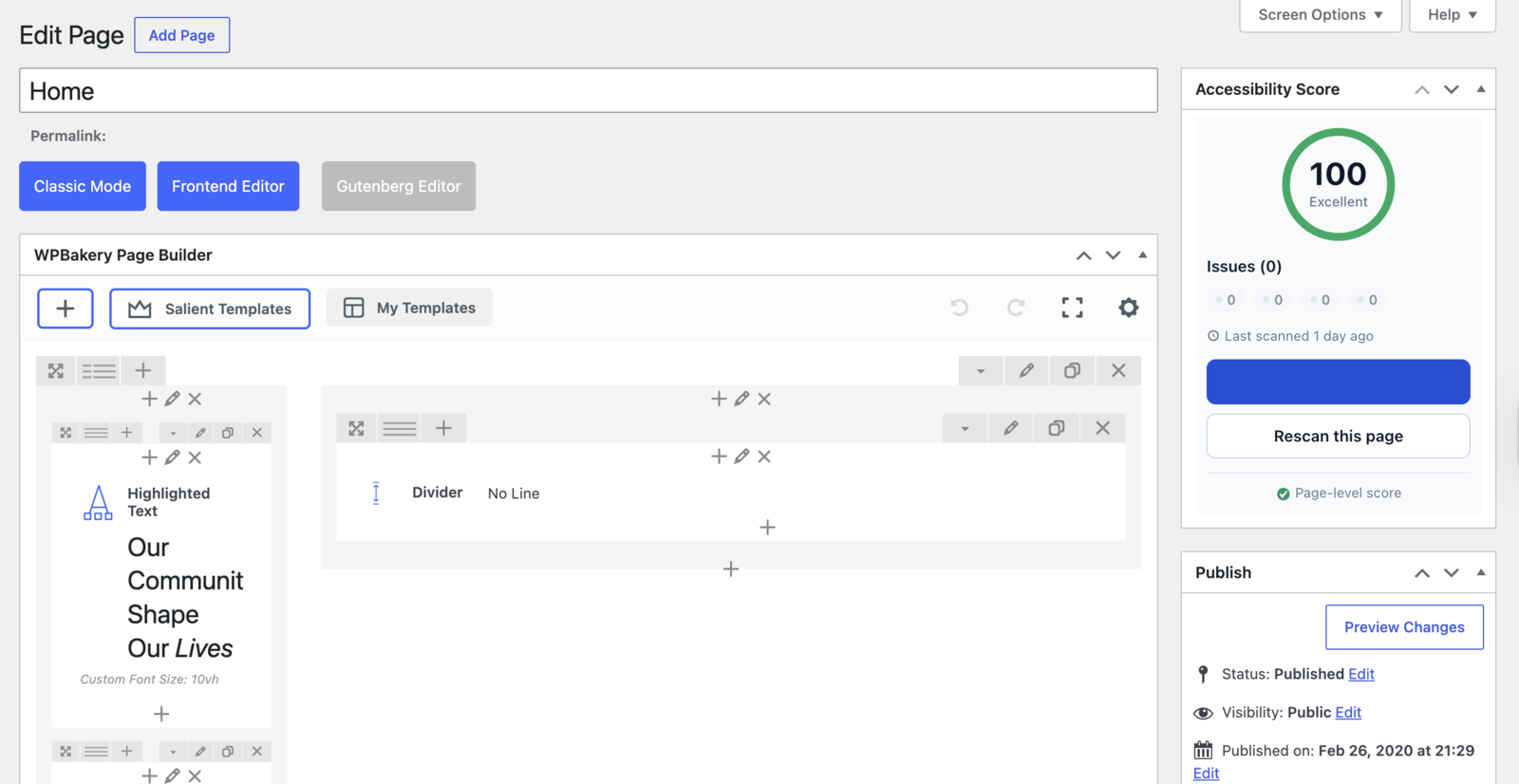This screenshot has height=784, width=1519.
Task: Edit the outermost row with pencil icon
Action: coord(1026,370)
